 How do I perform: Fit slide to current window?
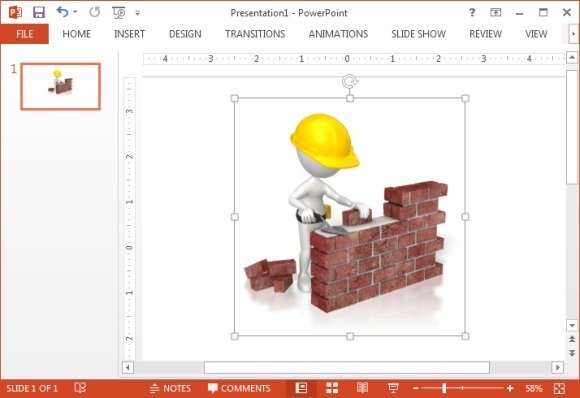coord(559,388)
